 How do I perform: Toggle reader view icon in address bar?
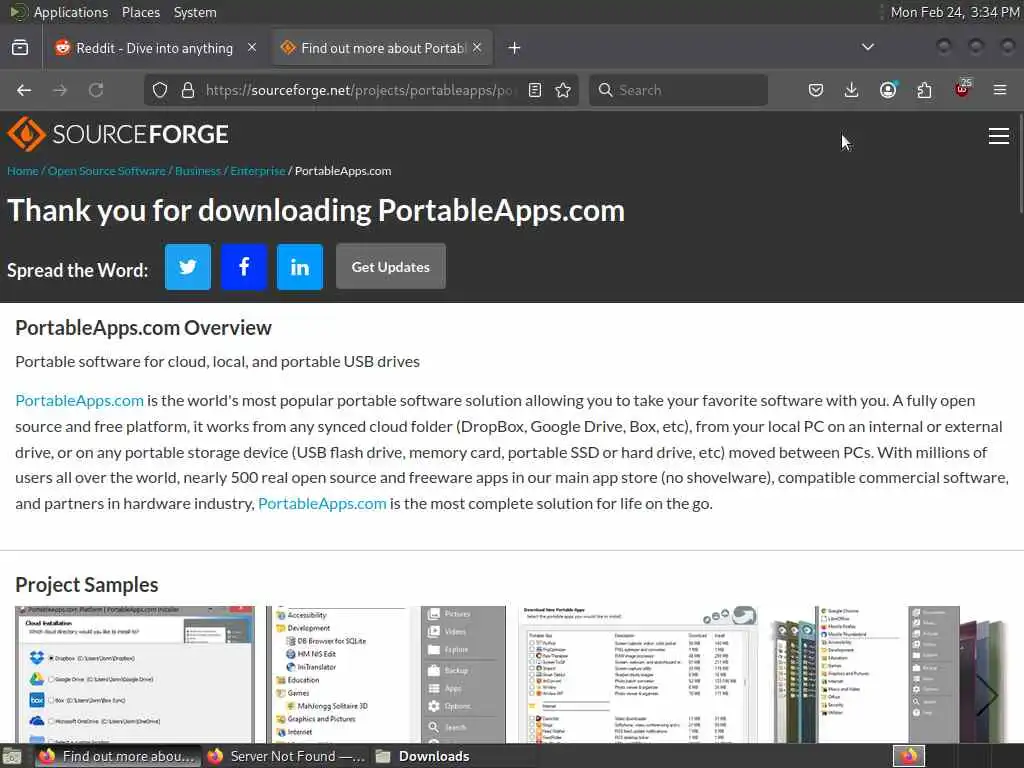535,90
